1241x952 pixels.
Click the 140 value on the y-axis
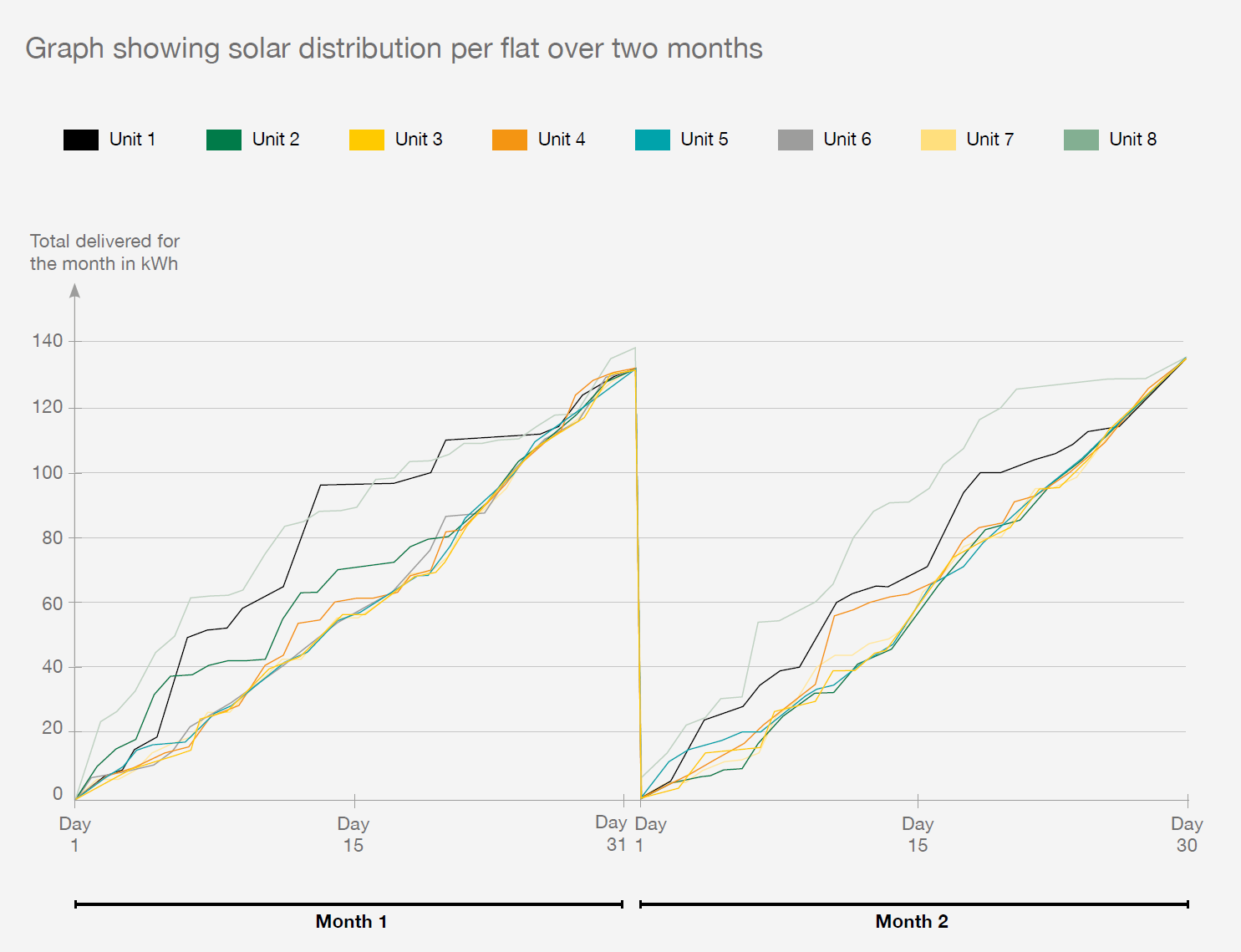[x=48, y=340]
